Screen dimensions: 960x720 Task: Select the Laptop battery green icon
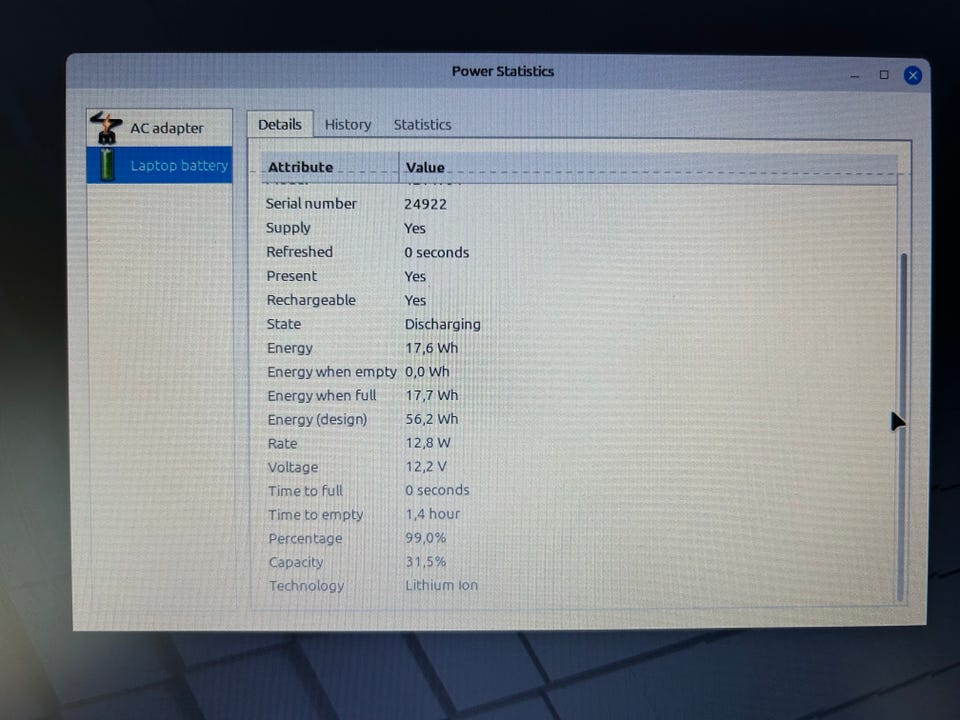[x=107, y=165]
